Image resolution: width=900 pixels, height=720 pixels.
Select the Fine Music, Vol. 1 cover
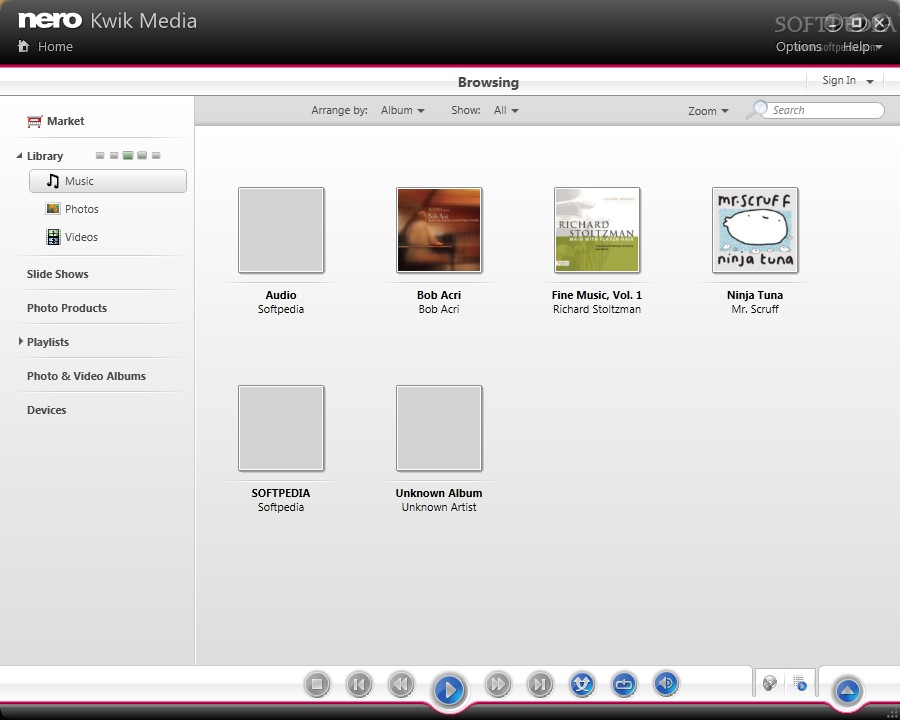point(597,230)
